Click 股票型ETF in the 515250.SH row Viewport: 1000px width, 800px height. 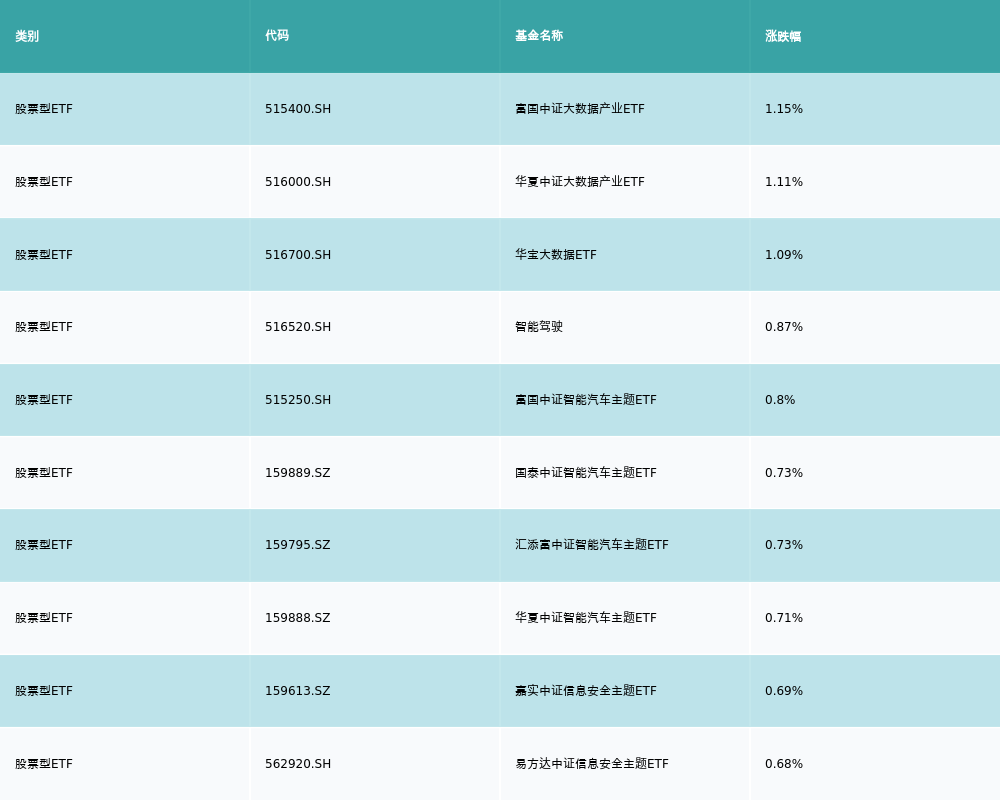pyautogui.click(x=44, y=400)
